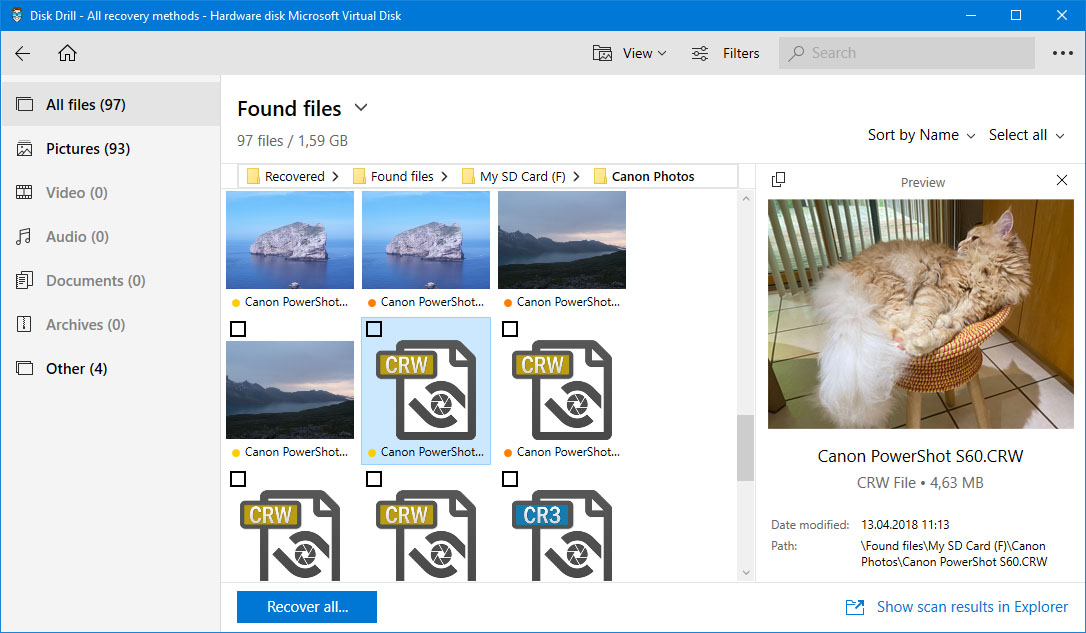Click Show scan results in Explorer link
Screen dimensions: 1086x633
tap(972, 607)
